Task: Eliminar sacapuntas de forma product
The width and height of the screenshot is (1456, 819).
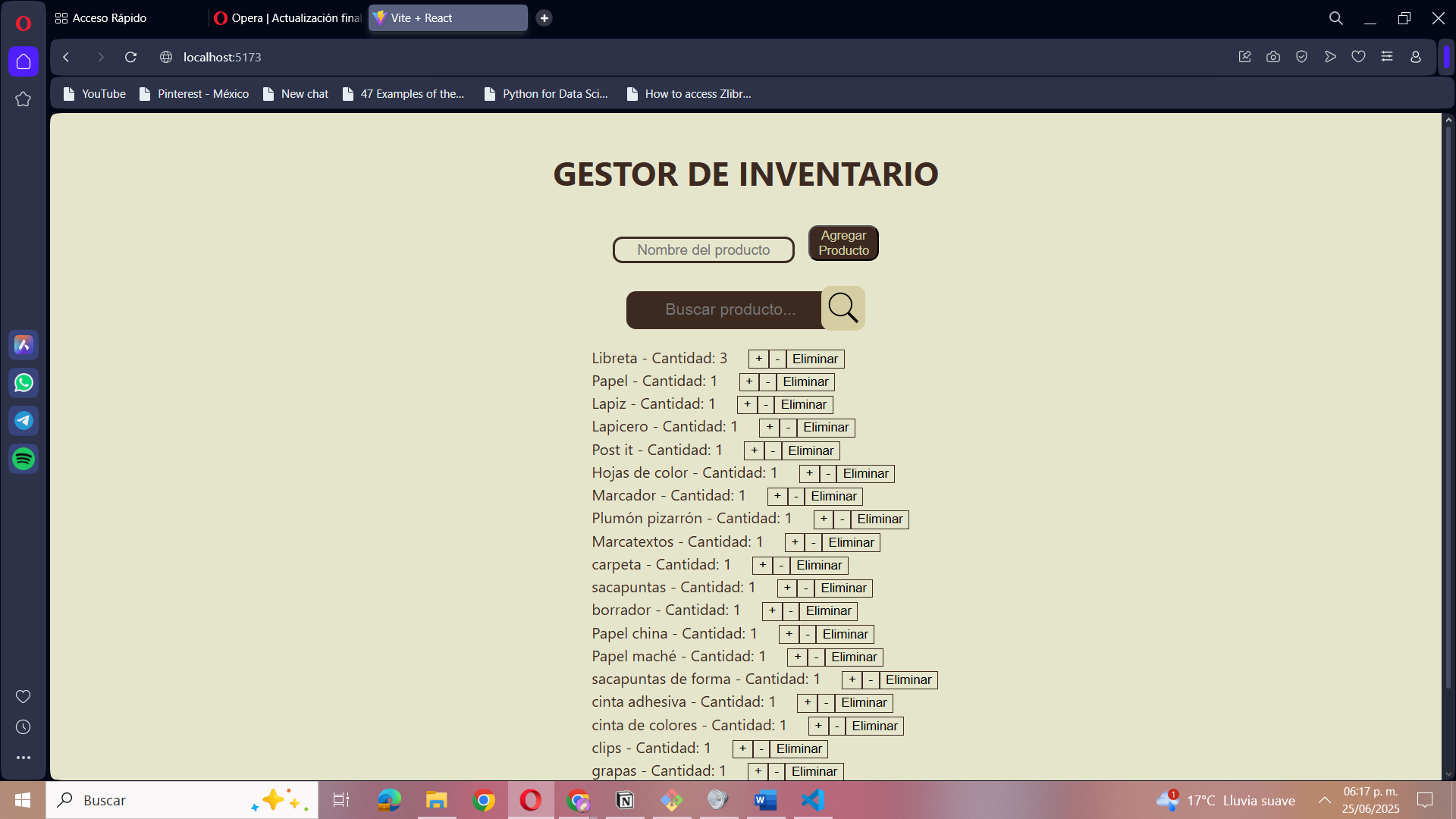Action: click(x=908, y=680)
